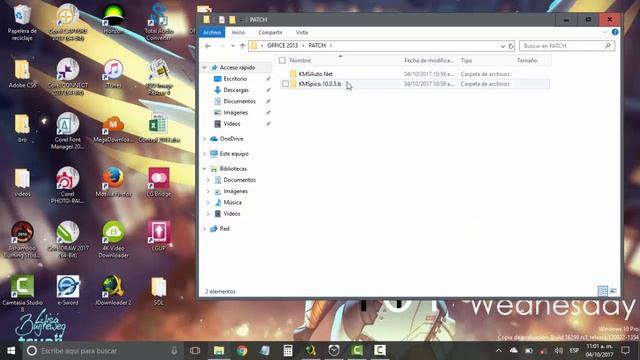The image size is (640, 360).
Task: Click OFFICE 2013 in the address path
Action: (x=282, y=45)
